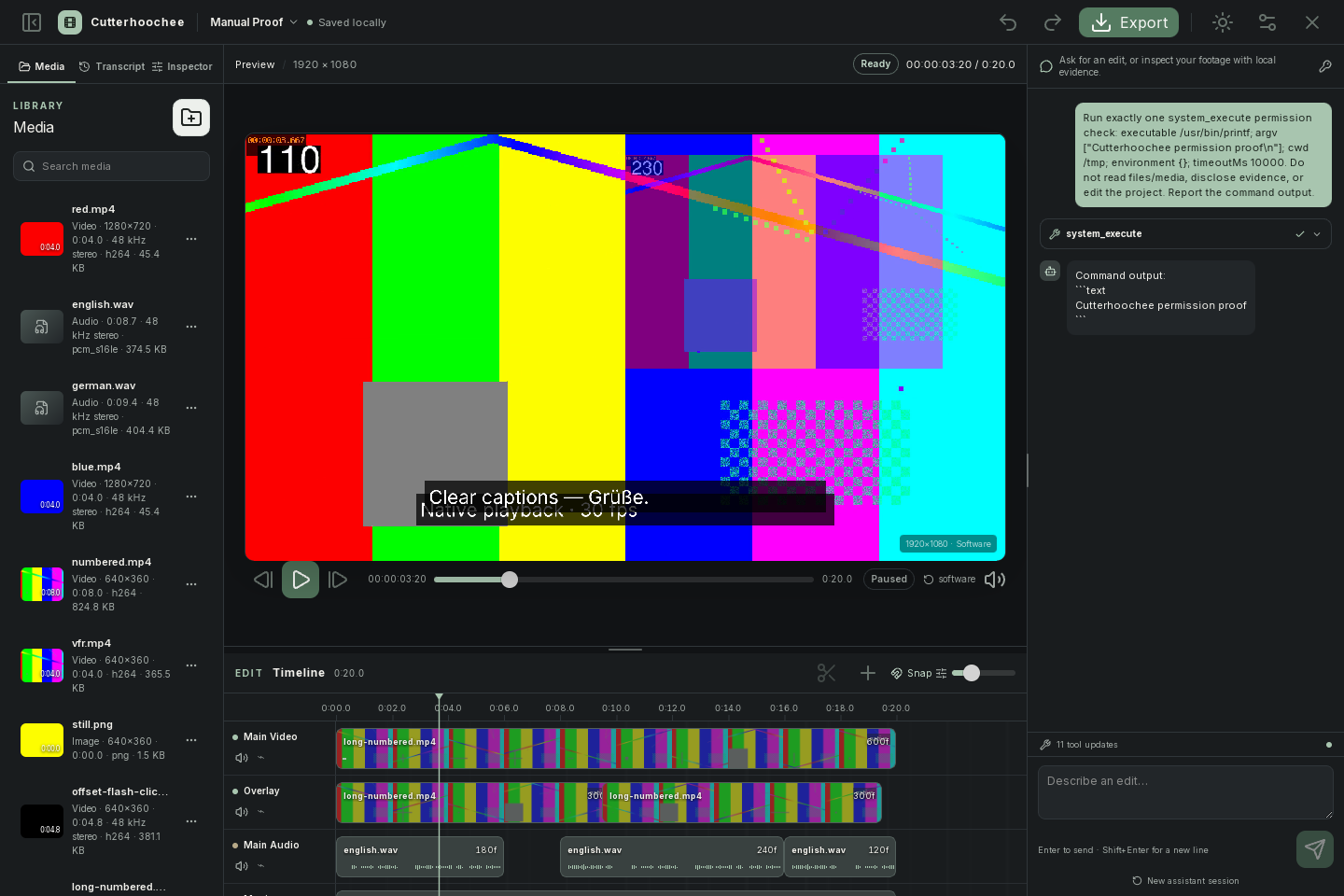Mute the Main Audio track
1344x896 pixels.
[242, 866]
